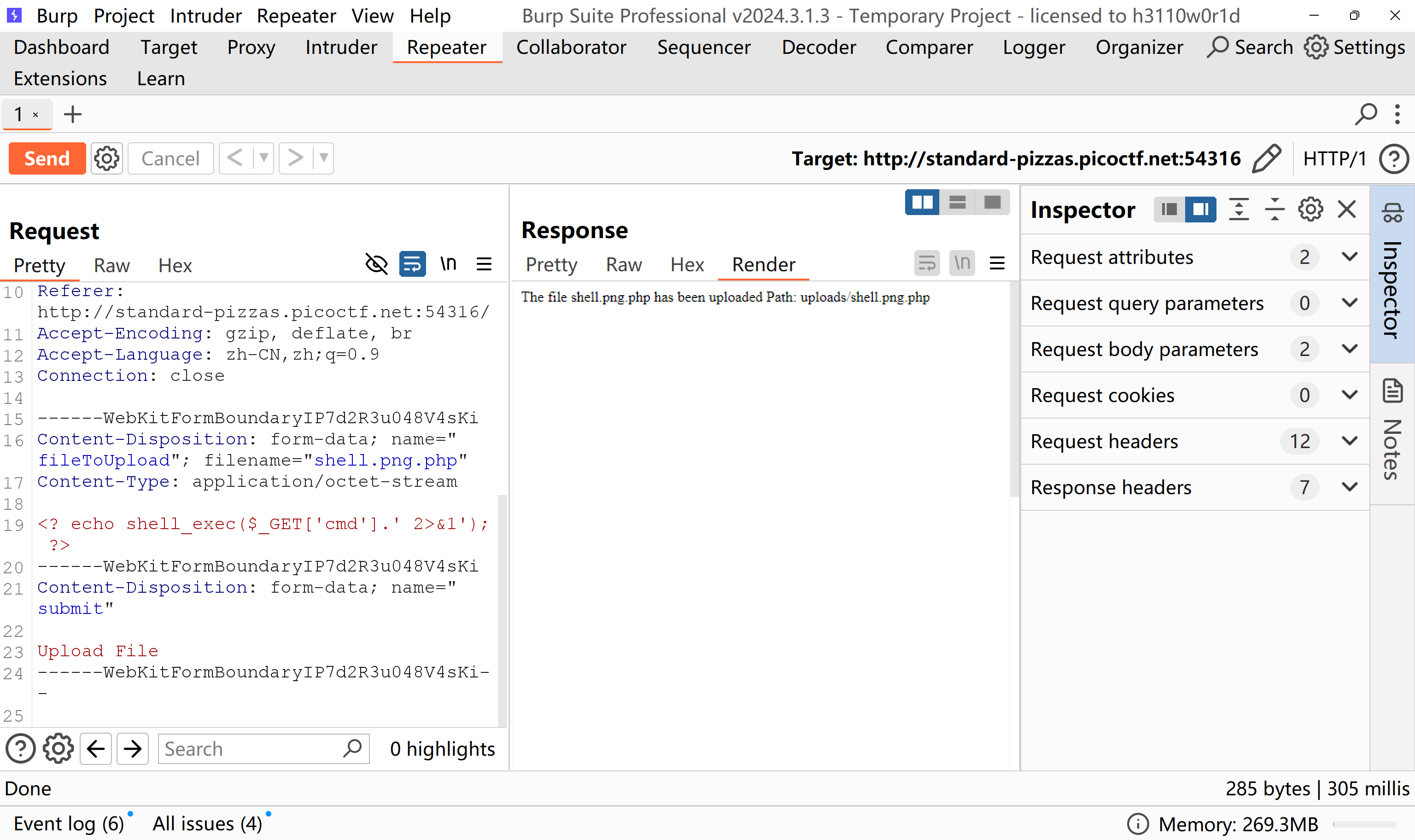The height and width of the screenshot is (840, 1415).
Task: Click the pencil icon to edit target
Action: (x=1267, y=158)
